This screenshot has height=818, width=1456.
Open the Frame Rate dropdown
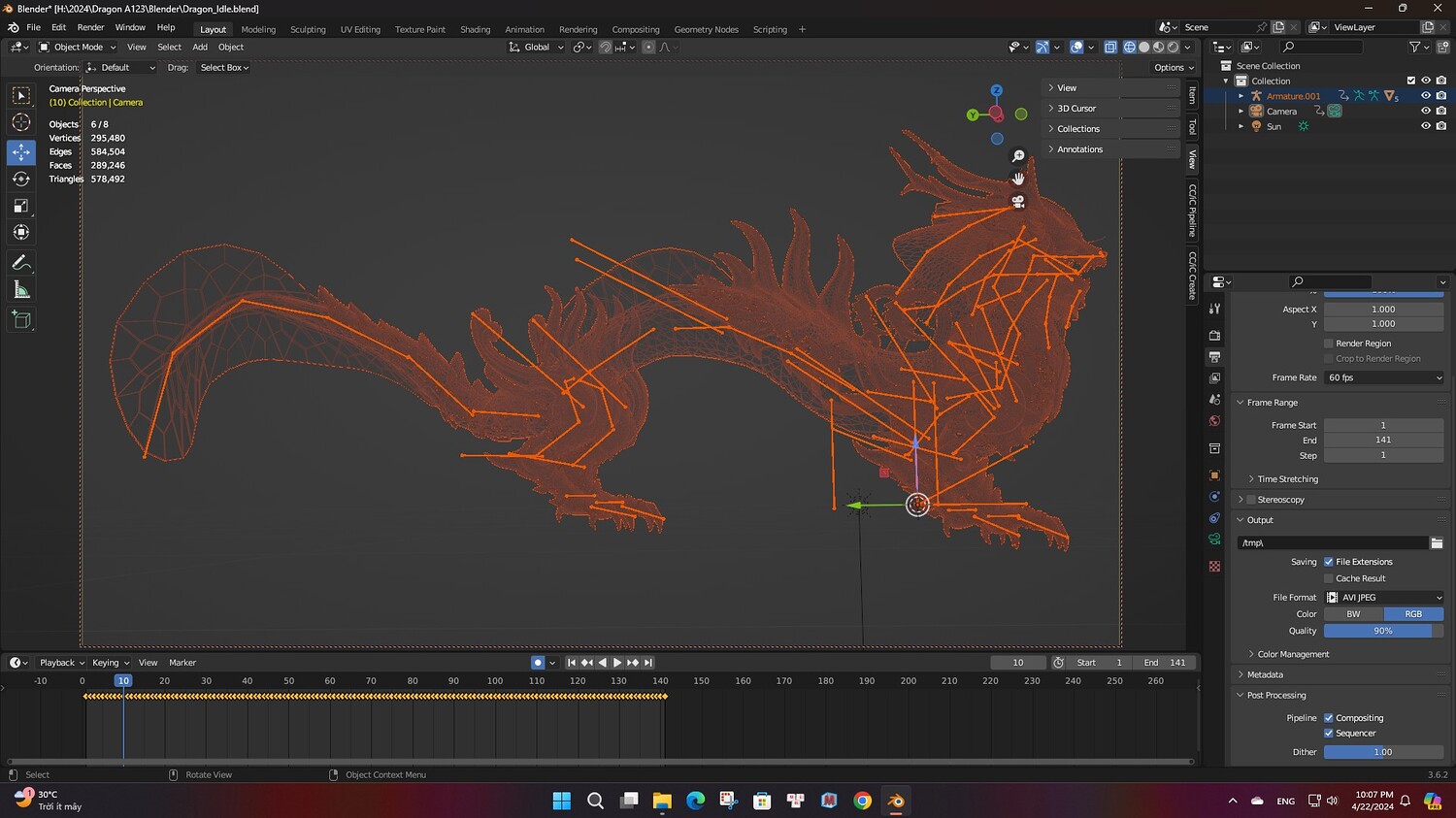1383,377
